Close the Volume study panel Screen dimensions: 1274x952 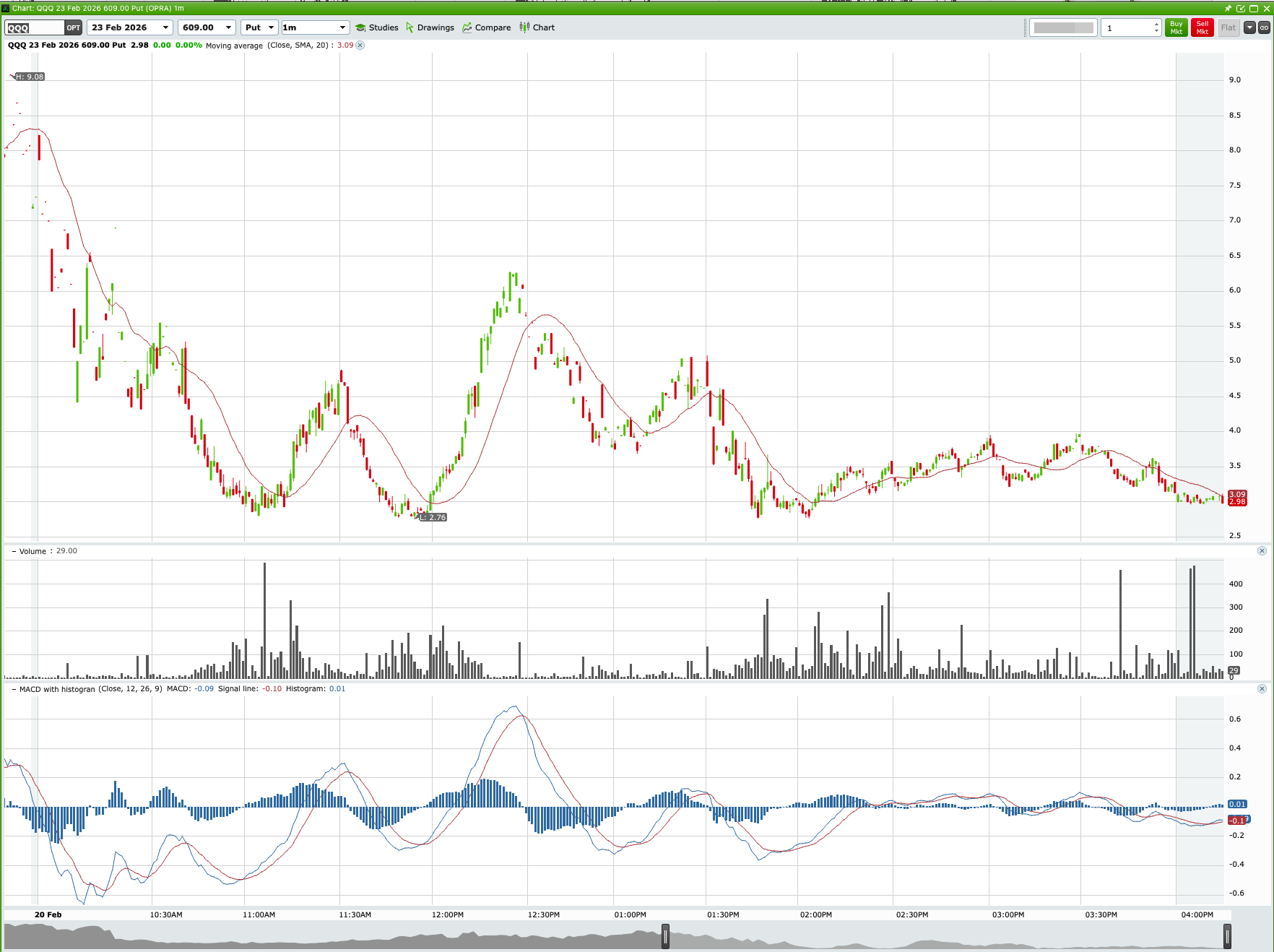click(1262, 549)
